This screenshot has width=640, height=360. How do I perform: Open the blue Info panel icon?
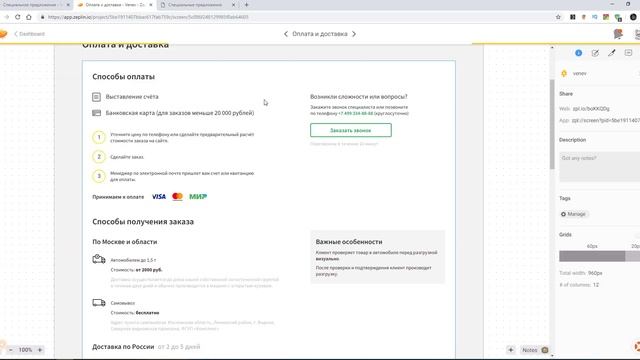point(578,53)
